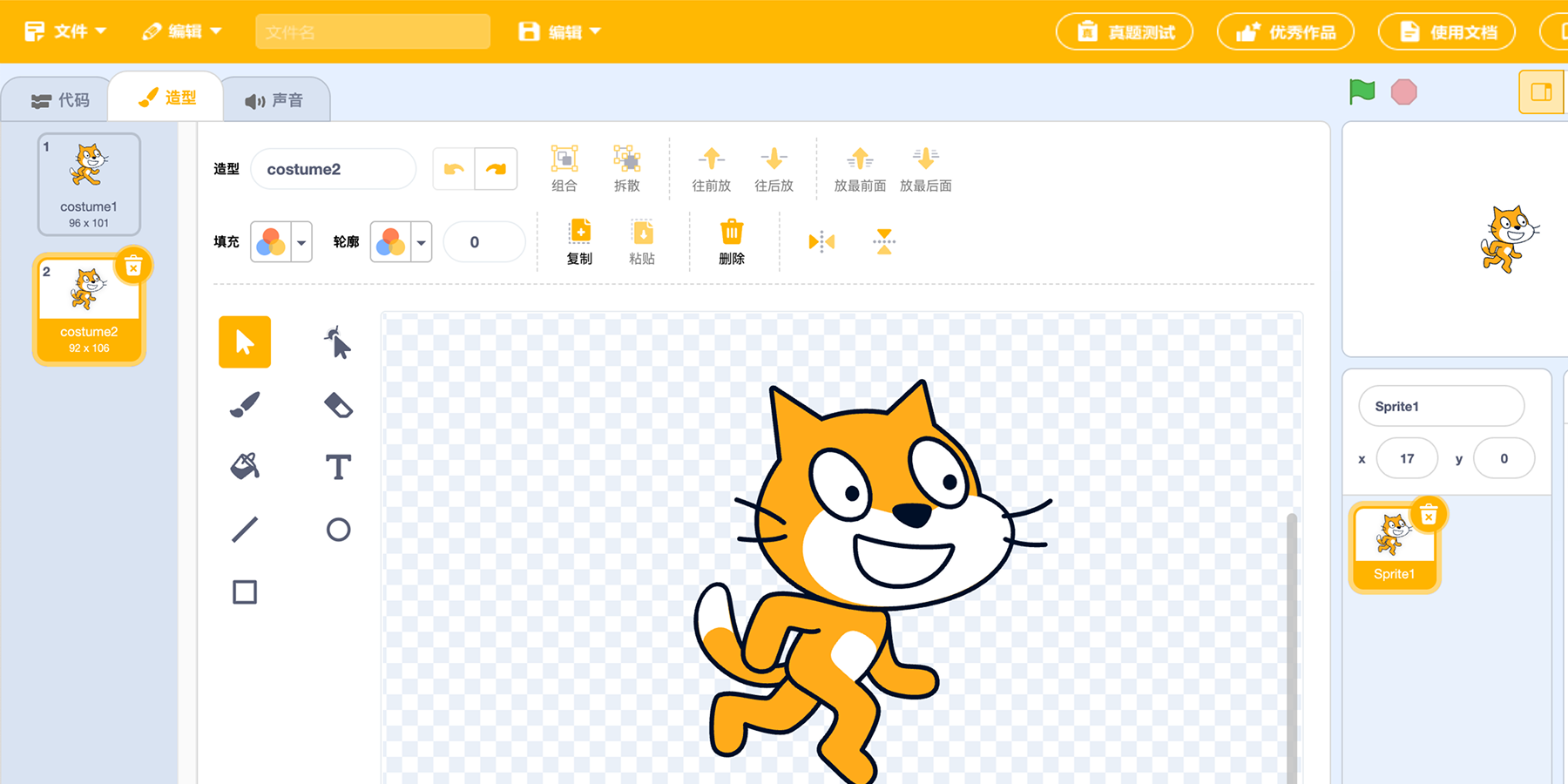1568x784 pixels.
Task: Open the 填充 fill color dropdown arrow
Action: [x=301, y=242]
